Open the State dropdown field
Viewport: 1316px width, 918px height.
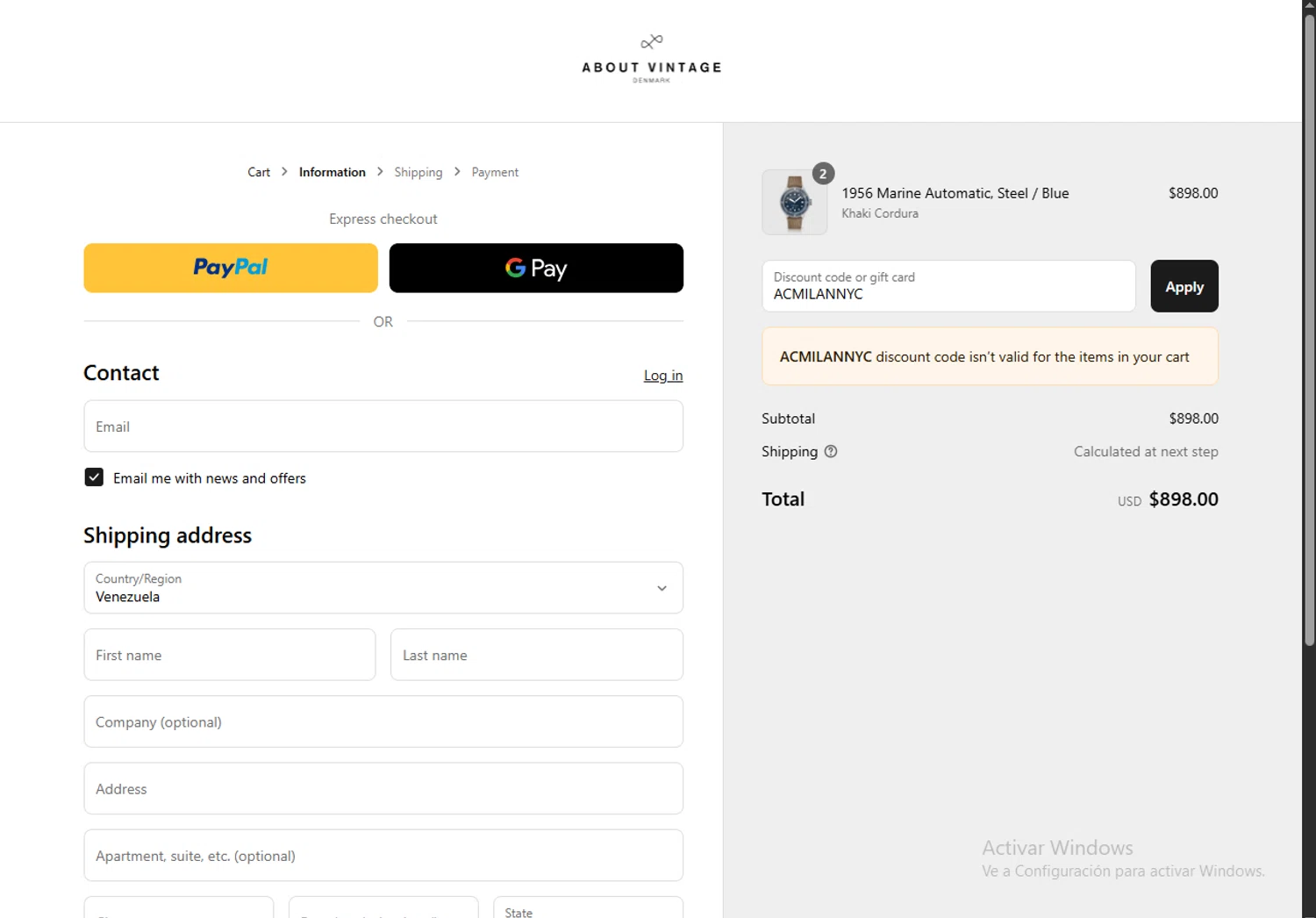(x=588, y=907)
